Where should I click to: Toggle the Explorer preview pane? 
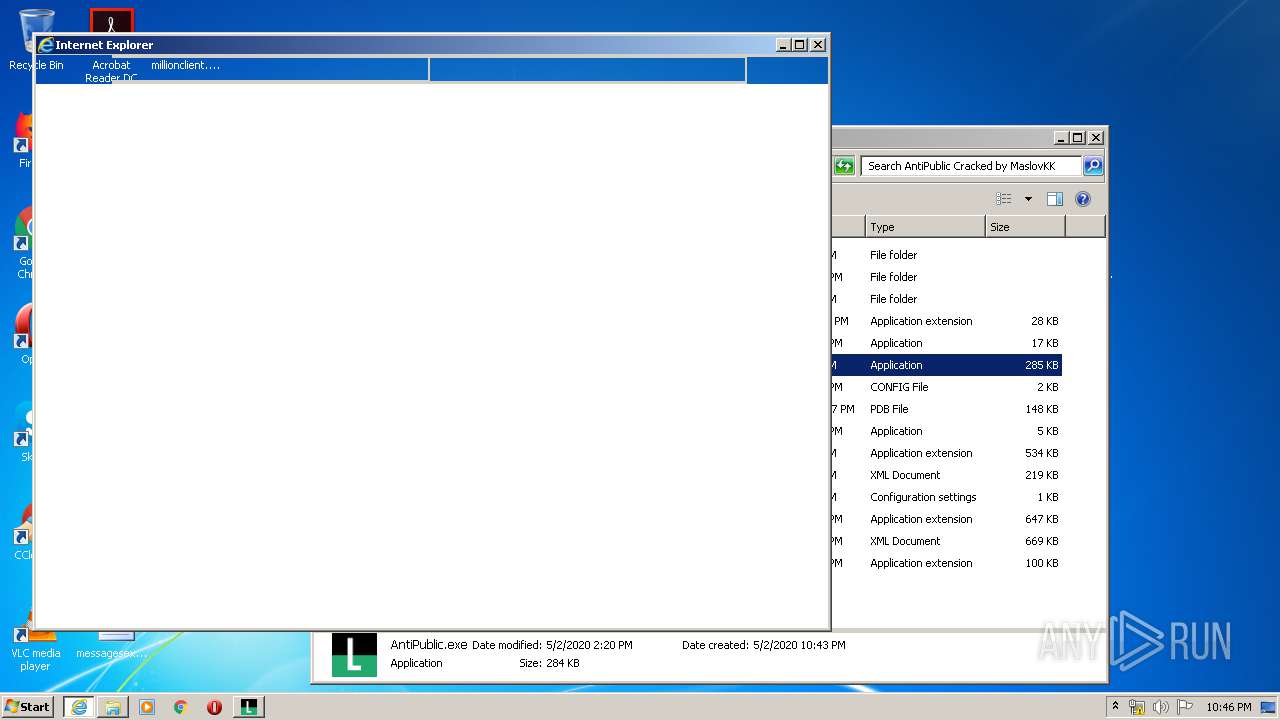[1054, 199]
